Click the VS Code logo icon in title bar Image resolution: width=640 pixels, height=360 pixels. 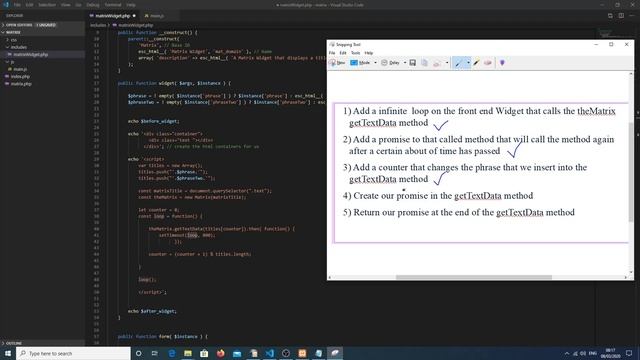(6, 5)
